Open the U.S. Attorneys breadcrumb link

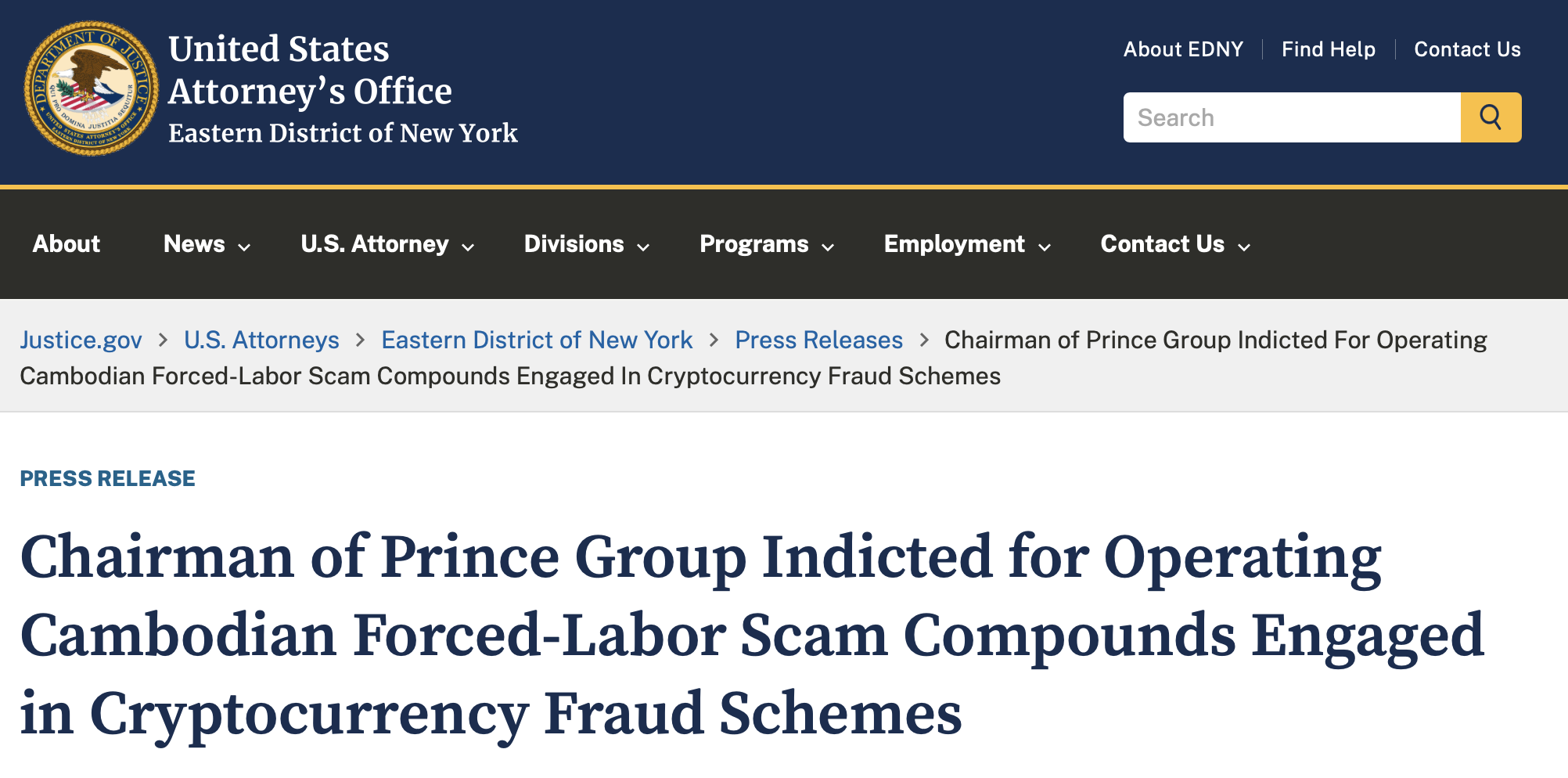pos(261,340)
